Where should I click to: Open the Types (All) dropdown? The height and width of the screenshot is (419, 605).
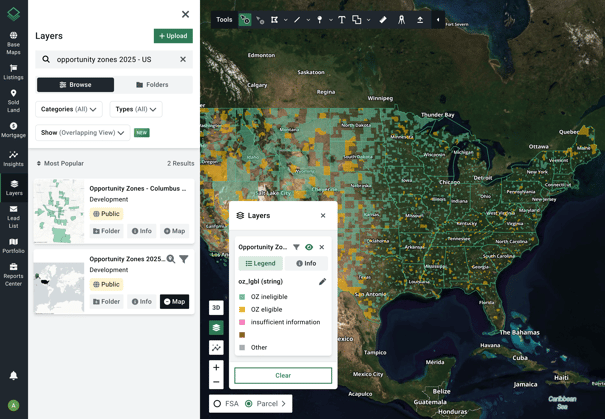(x=135, y=109)
